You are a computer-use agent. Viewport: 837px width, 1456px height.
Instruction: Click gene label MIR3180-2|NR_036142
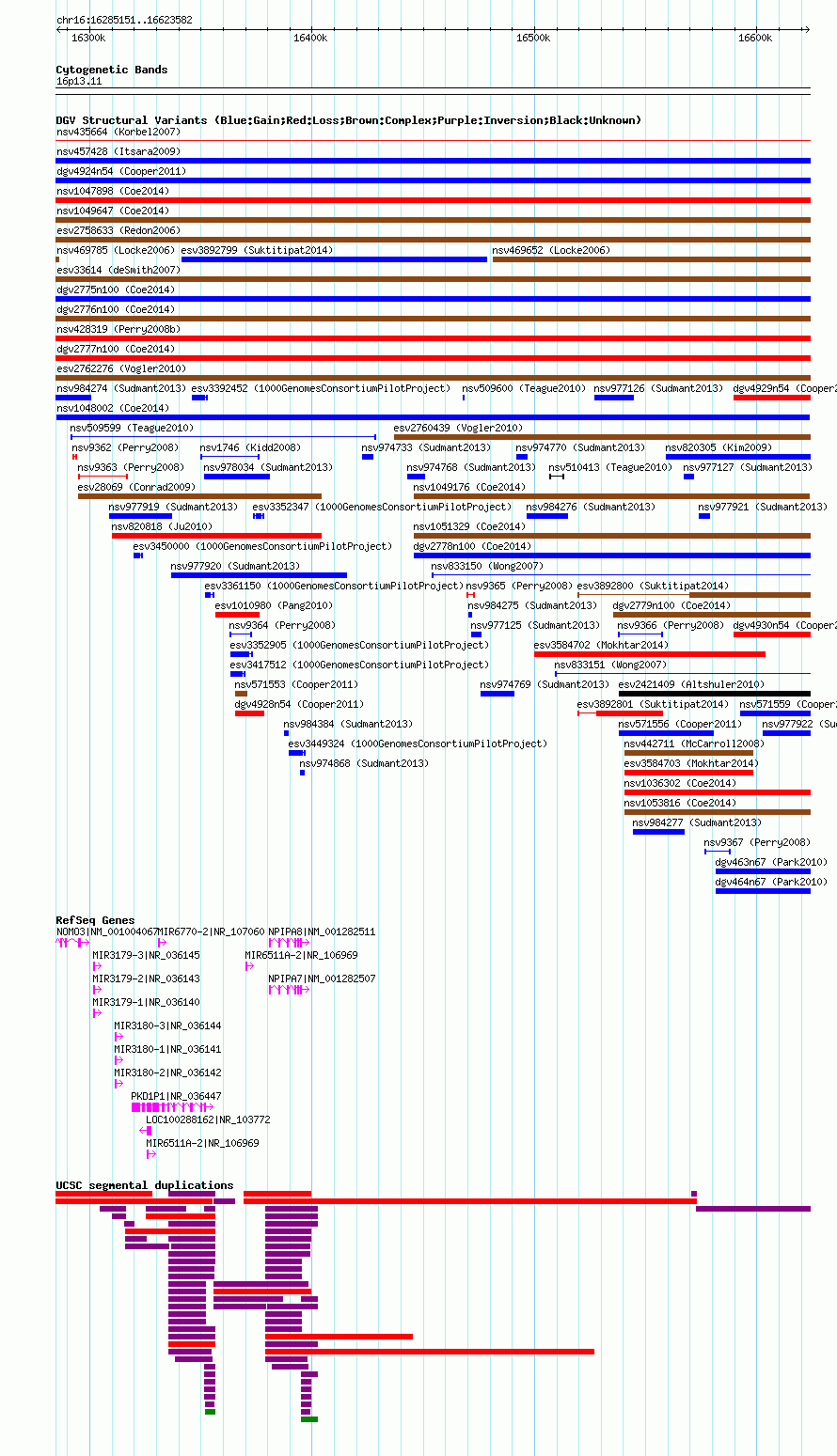(168, 1072)
